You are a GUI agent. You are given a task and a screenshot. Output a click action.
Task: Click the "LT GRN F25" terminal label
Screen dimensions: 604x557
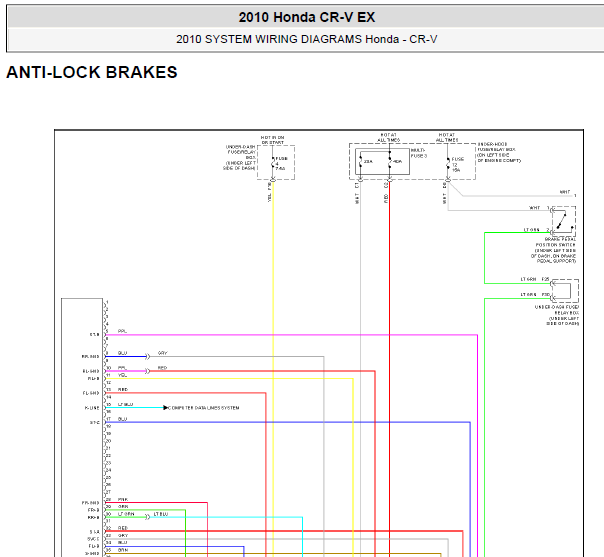tap(535, 279)
